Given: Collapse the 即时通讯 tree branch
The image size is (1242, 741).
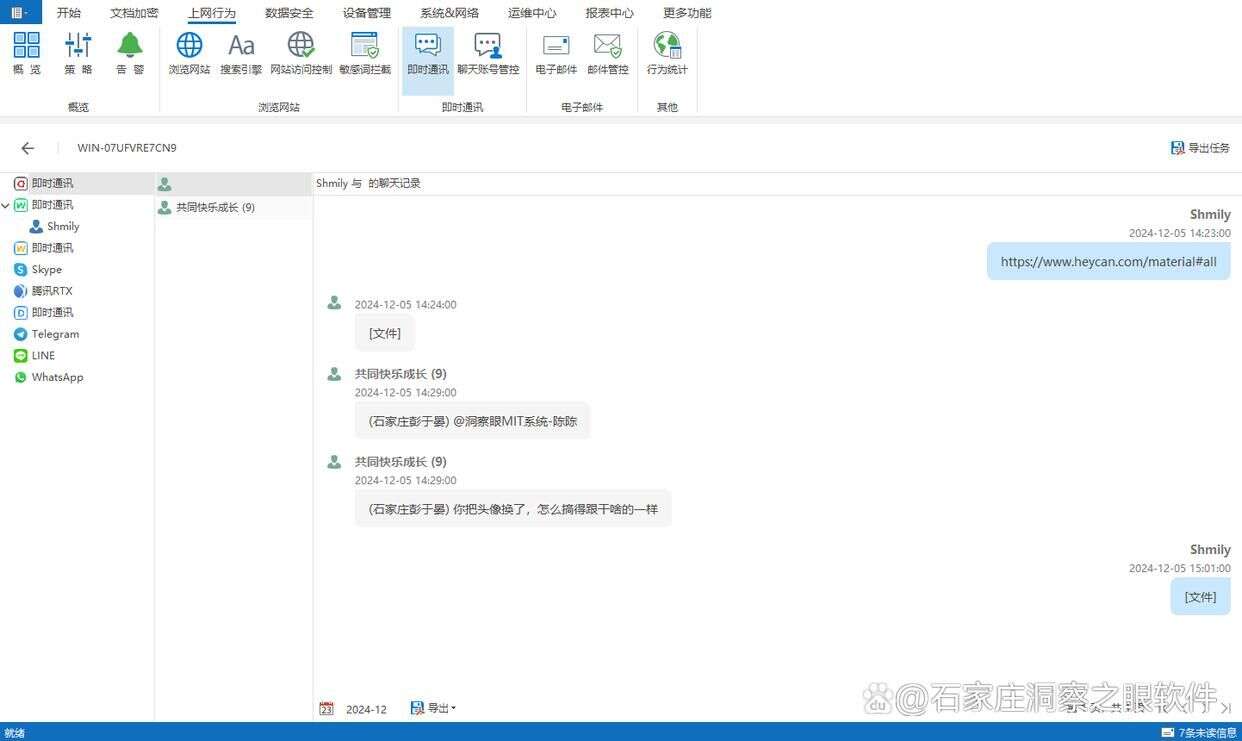Looking at the screenshot, I should pyautogui.click(x=6, y=204).
